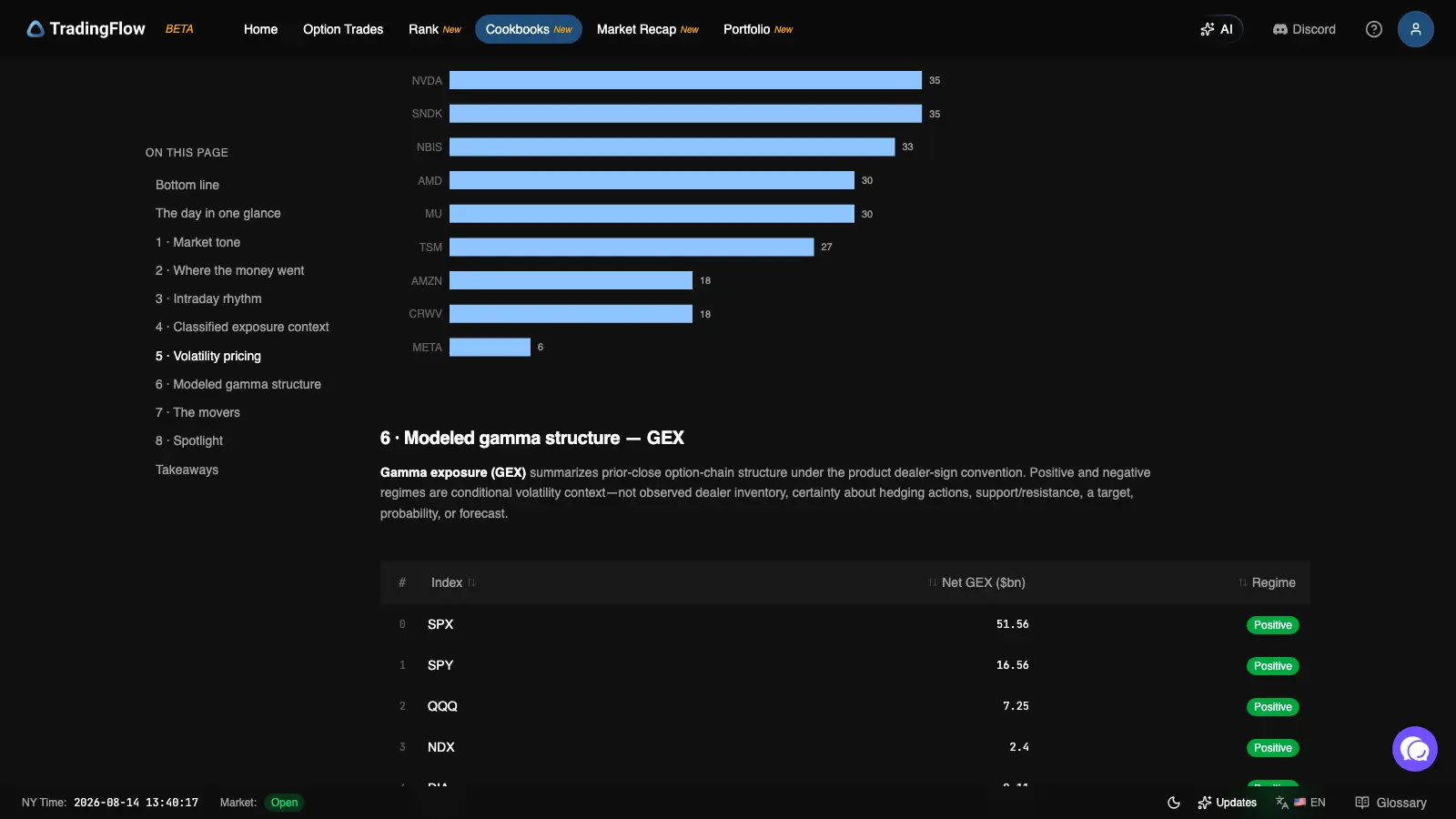Sort table by Net GEX ($bn)

pyautogui.click(x=976, y=582)
